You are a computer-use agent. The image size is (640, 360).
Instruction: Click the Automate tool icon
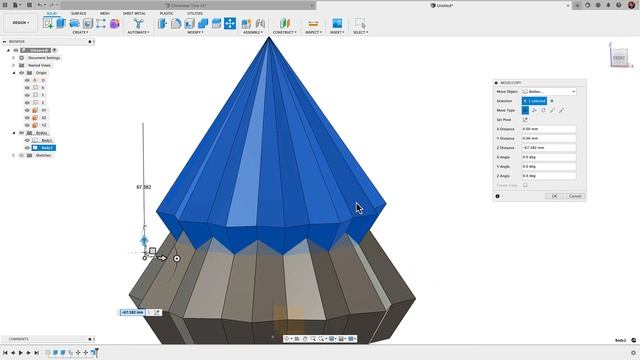[138, 23]
